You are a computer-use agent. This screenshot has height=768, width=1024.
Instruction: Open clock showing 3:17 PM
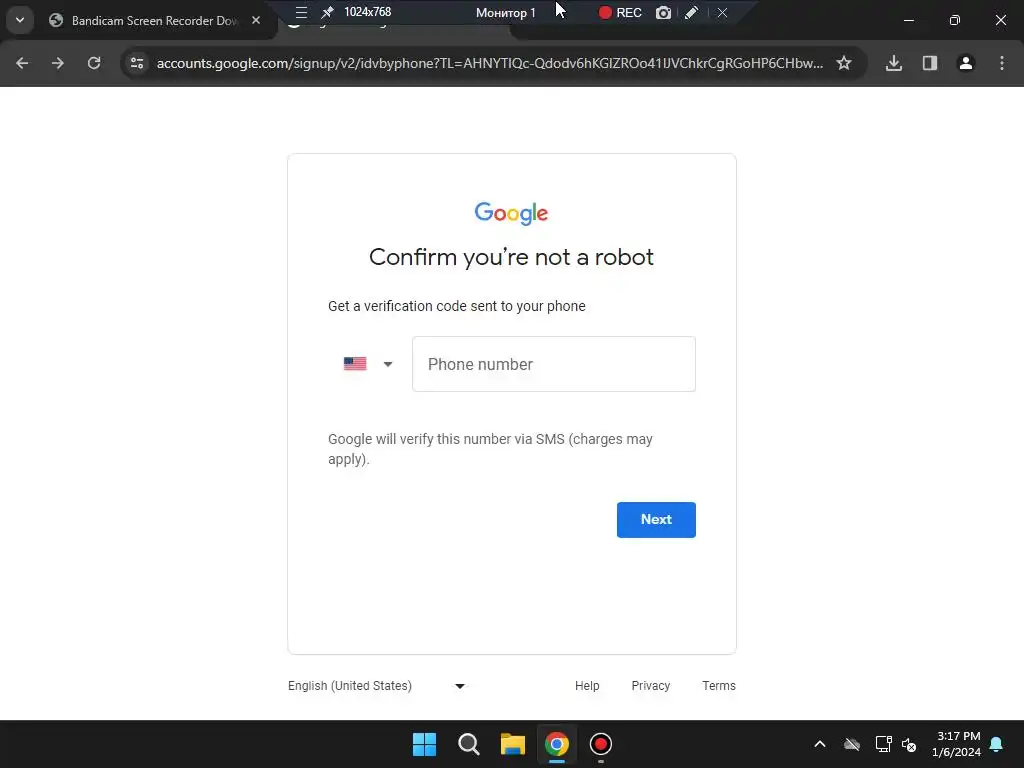pyautogui.click(x=957, y=744)
